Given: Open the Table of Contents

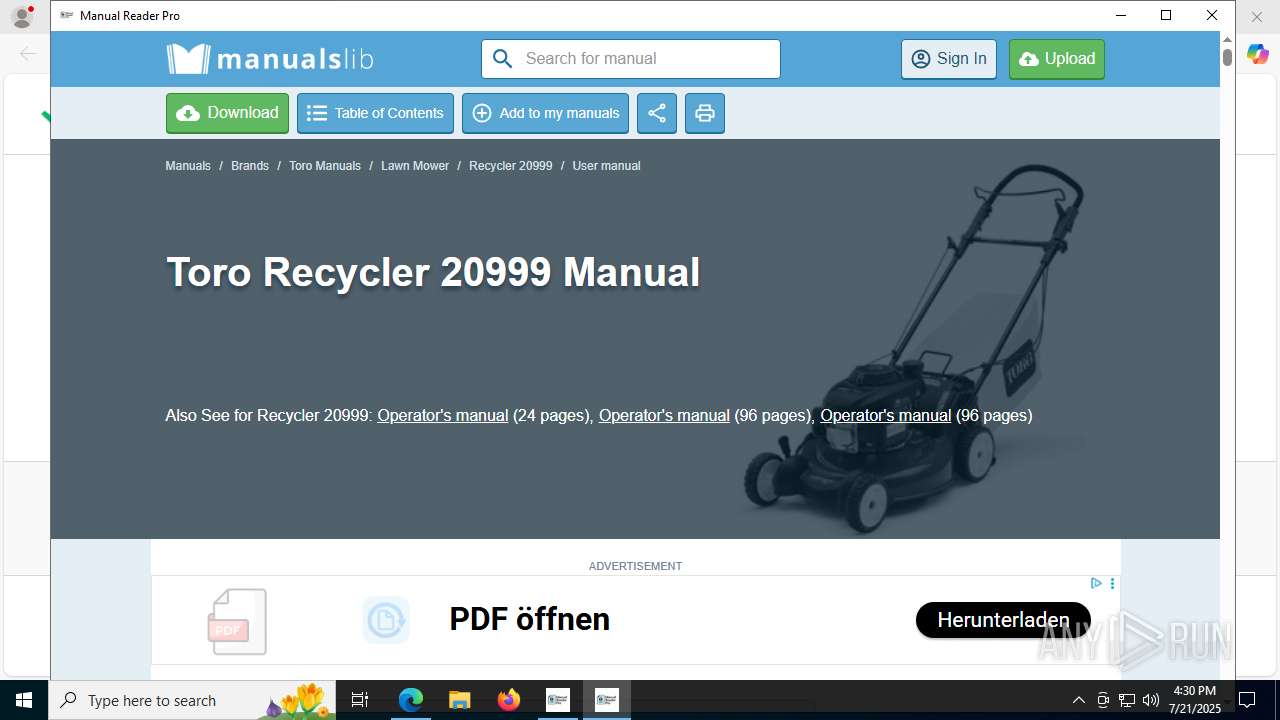Looking at the screenshot, I should (375, 113).
